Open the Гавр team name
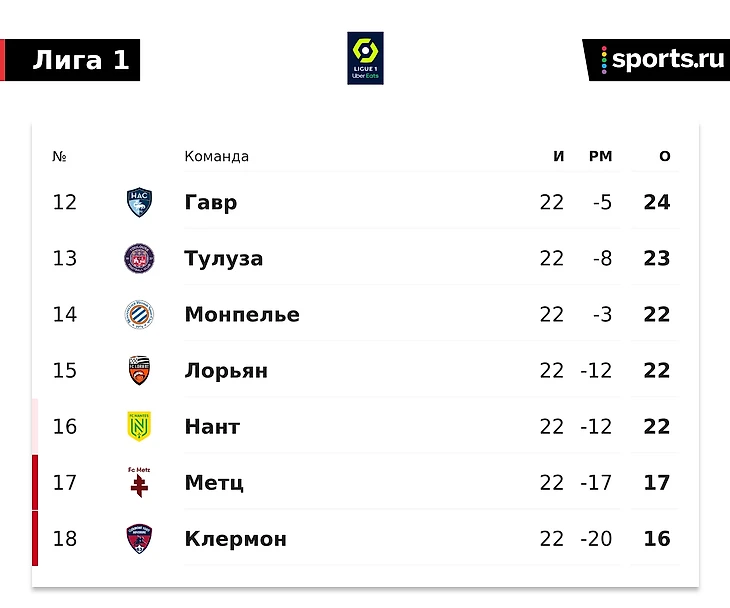Screen dimensions: 730x608 tap(211, 202)
